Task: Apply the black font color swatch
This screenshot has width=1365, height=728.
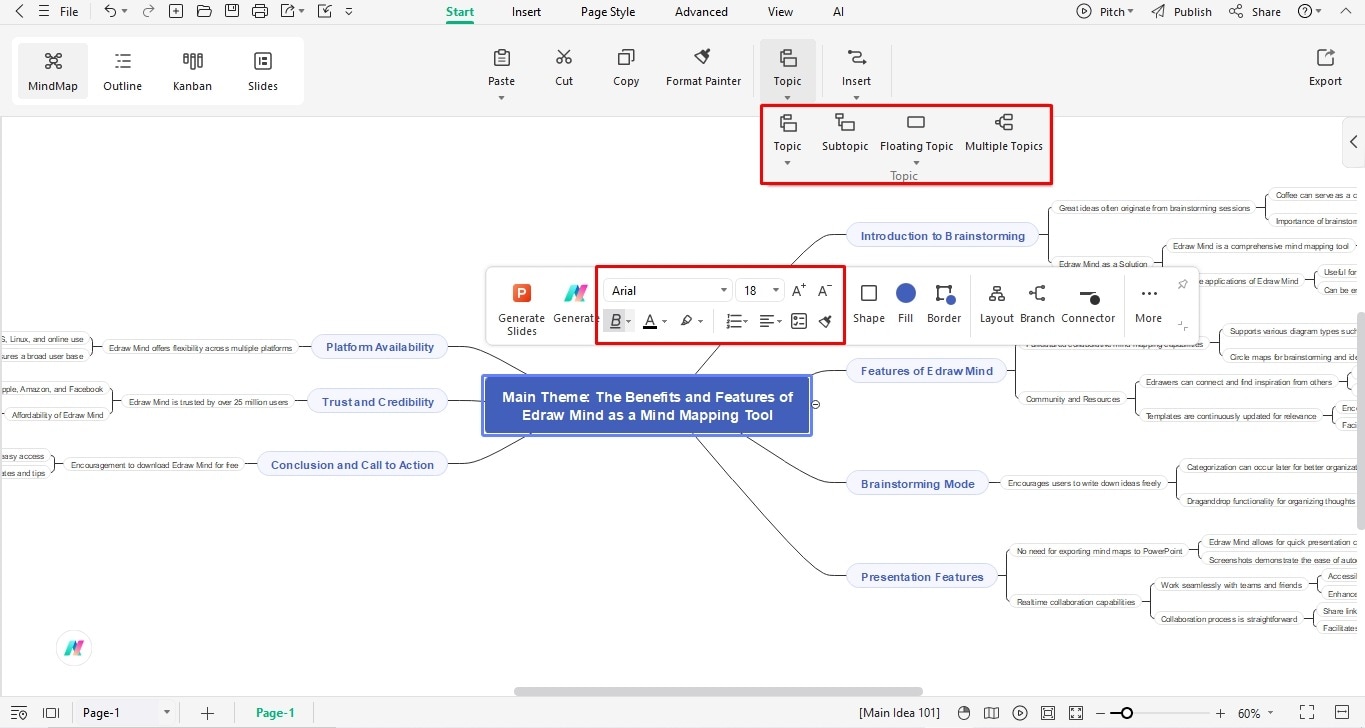Action: point(650,321)
